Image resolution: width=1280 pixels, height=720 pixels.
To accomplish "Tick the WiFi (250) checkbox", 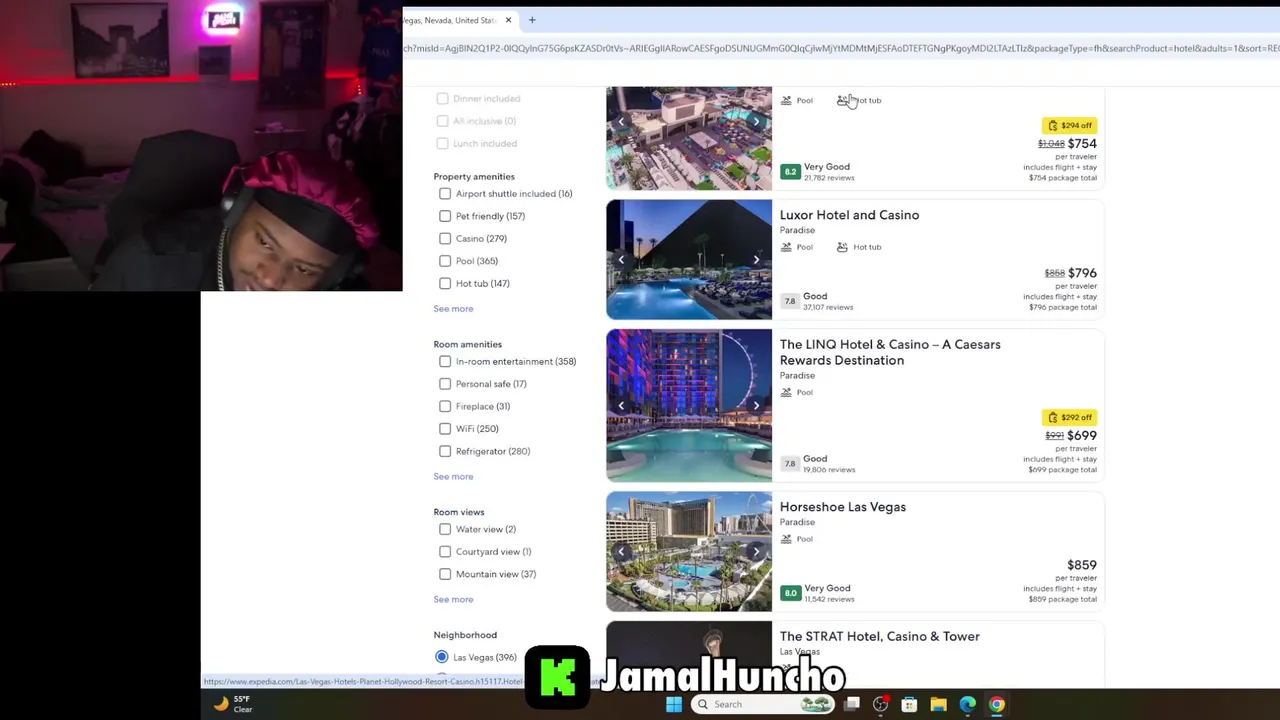I will point(445,429).
